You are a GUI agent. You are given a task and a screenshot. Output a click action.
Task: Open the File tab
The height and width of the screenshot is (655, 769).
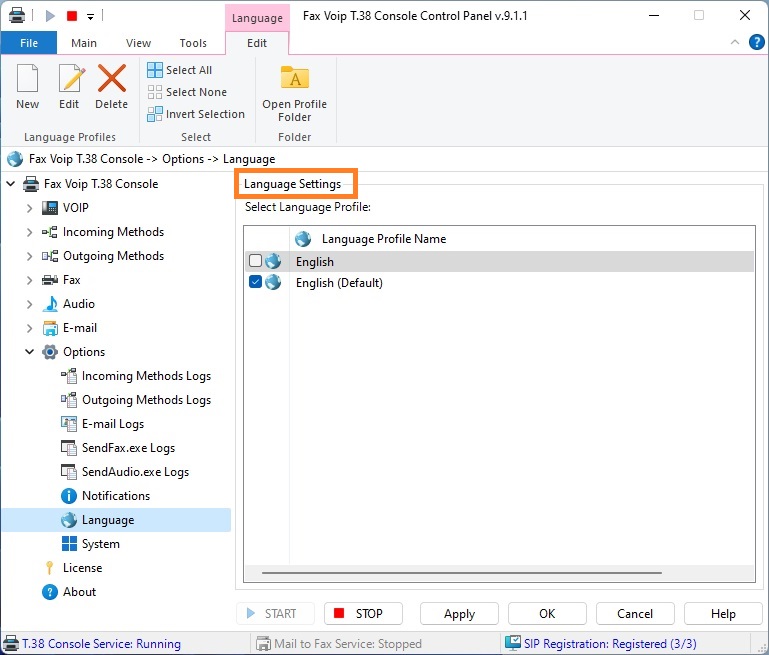pos(29,43)
